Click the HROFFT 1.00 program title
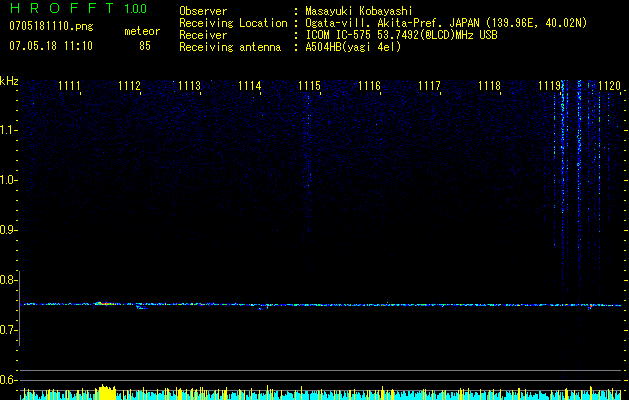Image resolution: width=629 pixels, height=400 pixels. point(78,8)
